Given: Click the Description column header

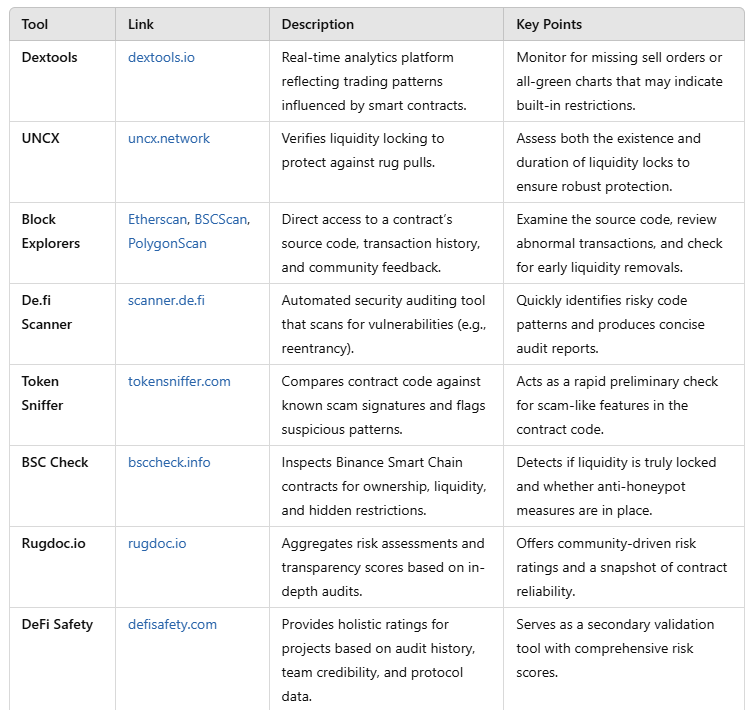Looking at the screenshot, I should coord(318,24).
